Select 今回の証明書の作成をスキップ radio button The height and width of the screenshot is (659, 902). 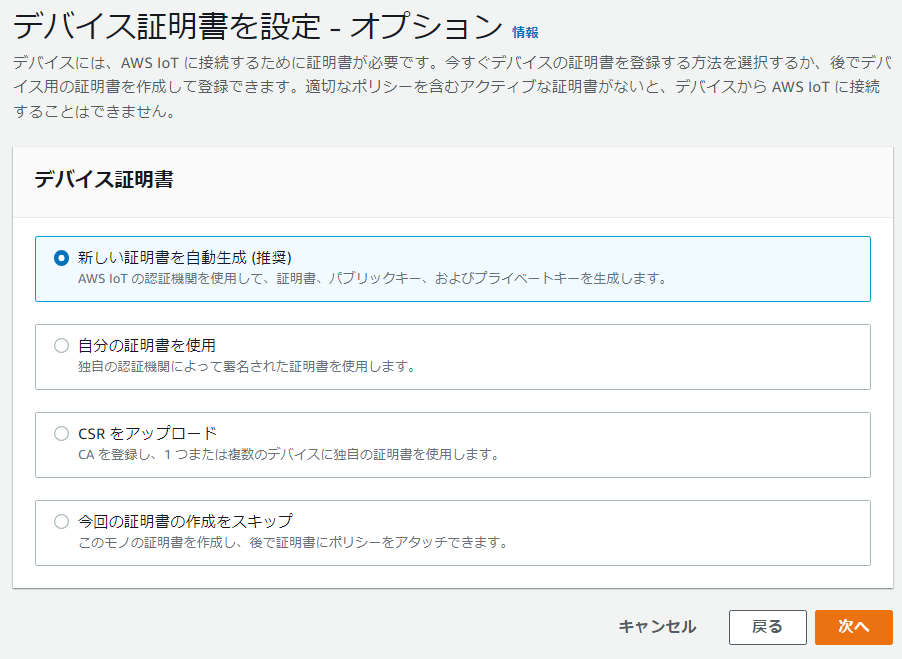click(x=62, y=521)
